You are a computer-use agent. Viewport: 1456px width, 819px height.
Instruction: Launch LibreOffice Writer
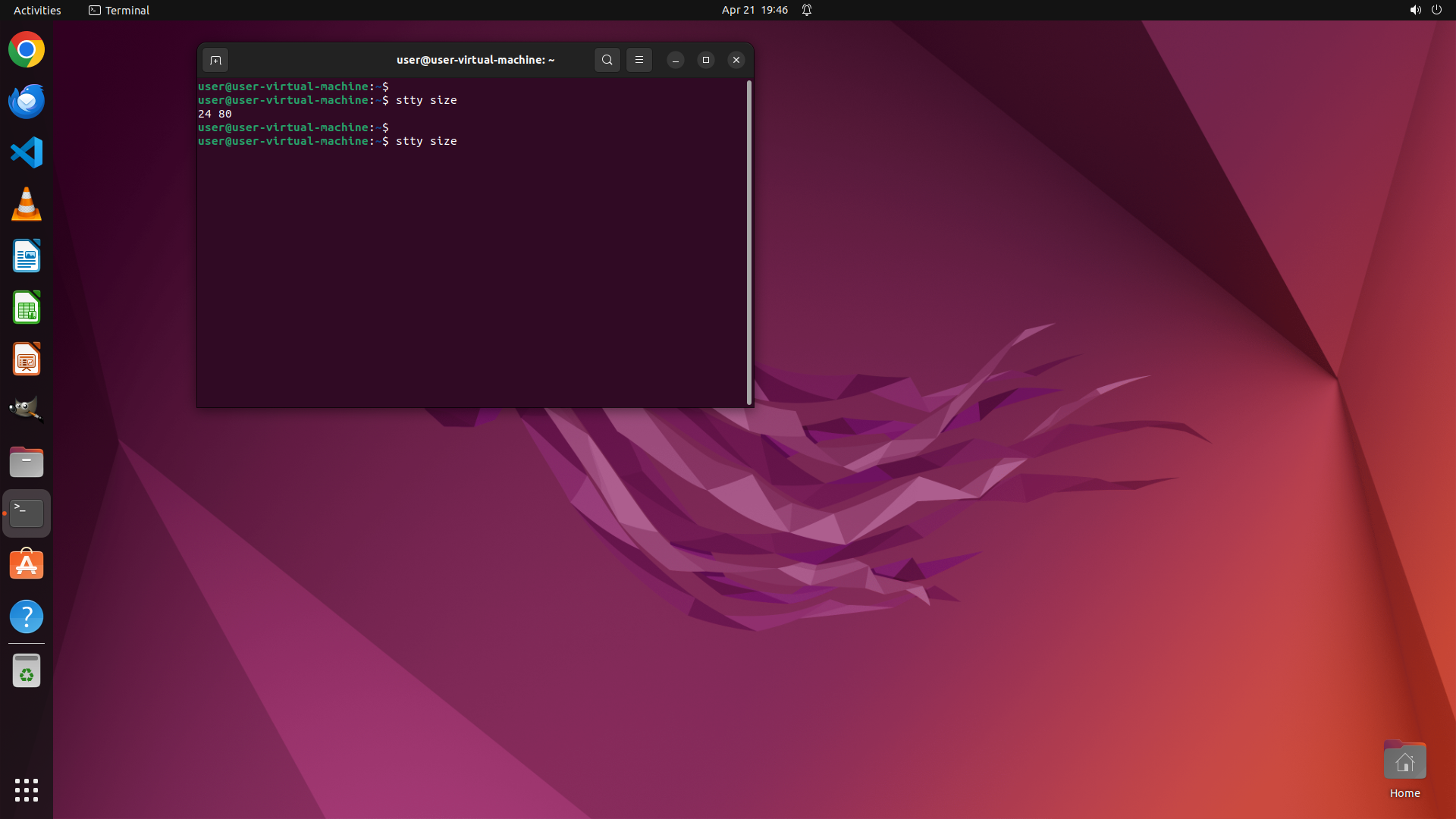point(27,256)
